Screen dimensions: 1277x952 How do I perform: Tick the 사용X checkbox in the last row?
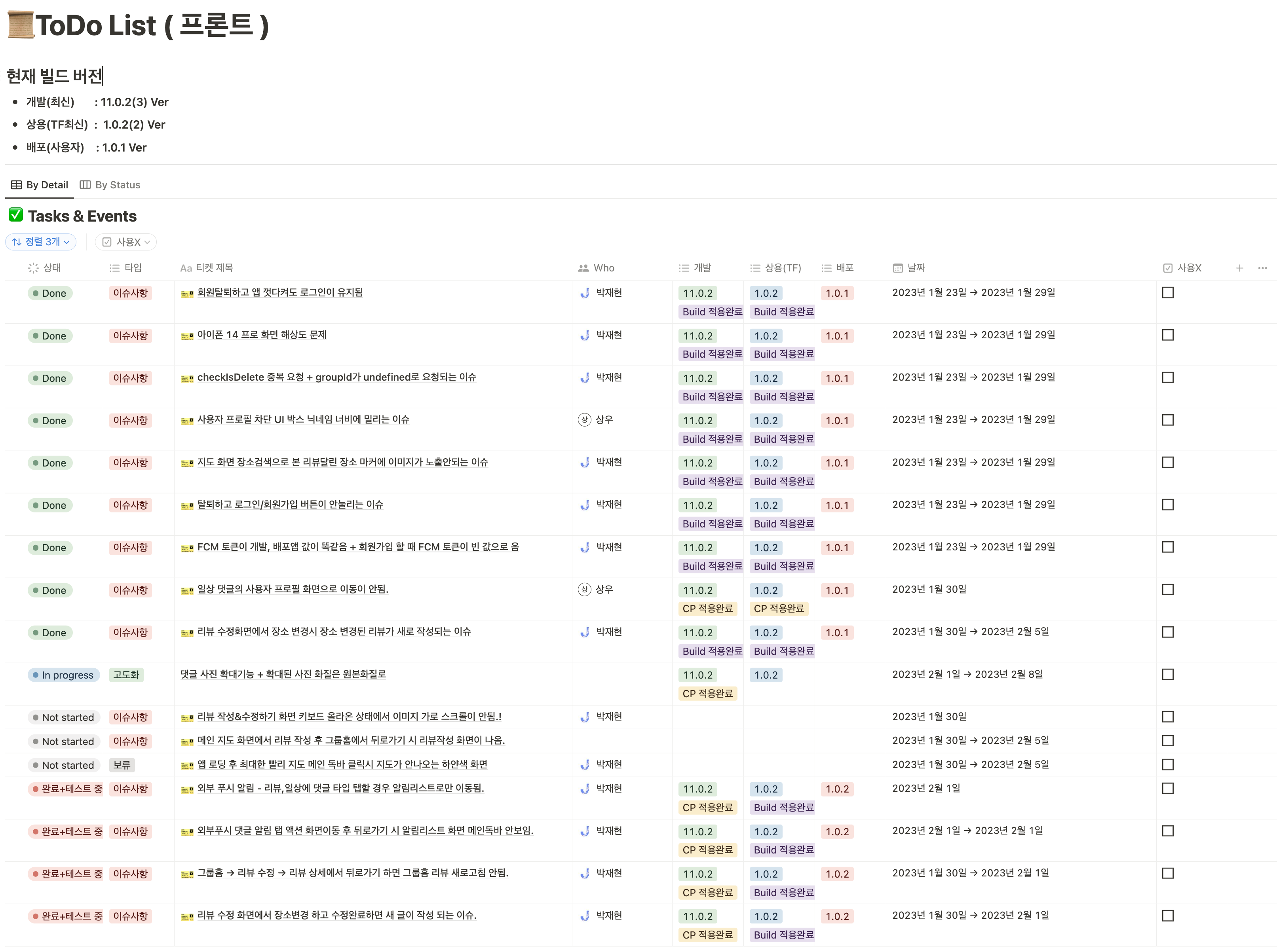click(1167, 916)
